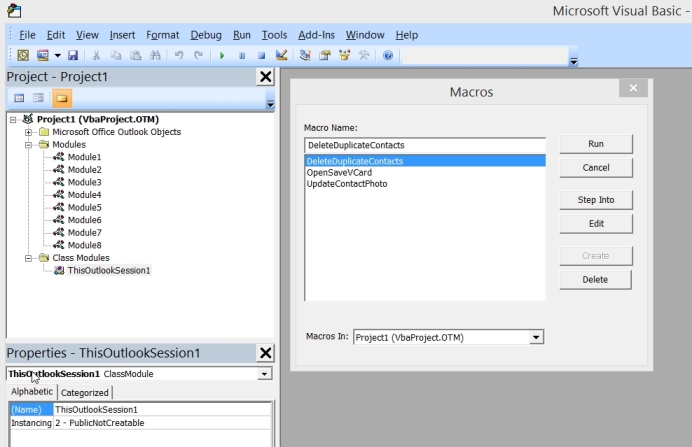
Task: Close the Properties panel
Action: tap(265, 353)
